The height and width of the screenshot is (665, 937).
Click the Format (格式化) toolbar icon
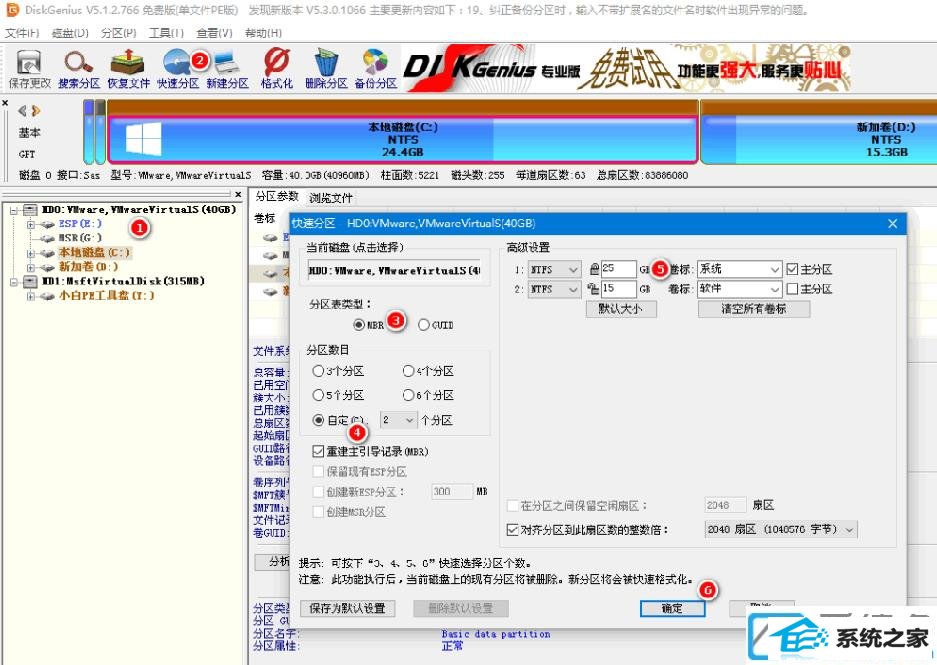(x=277, y=68)
